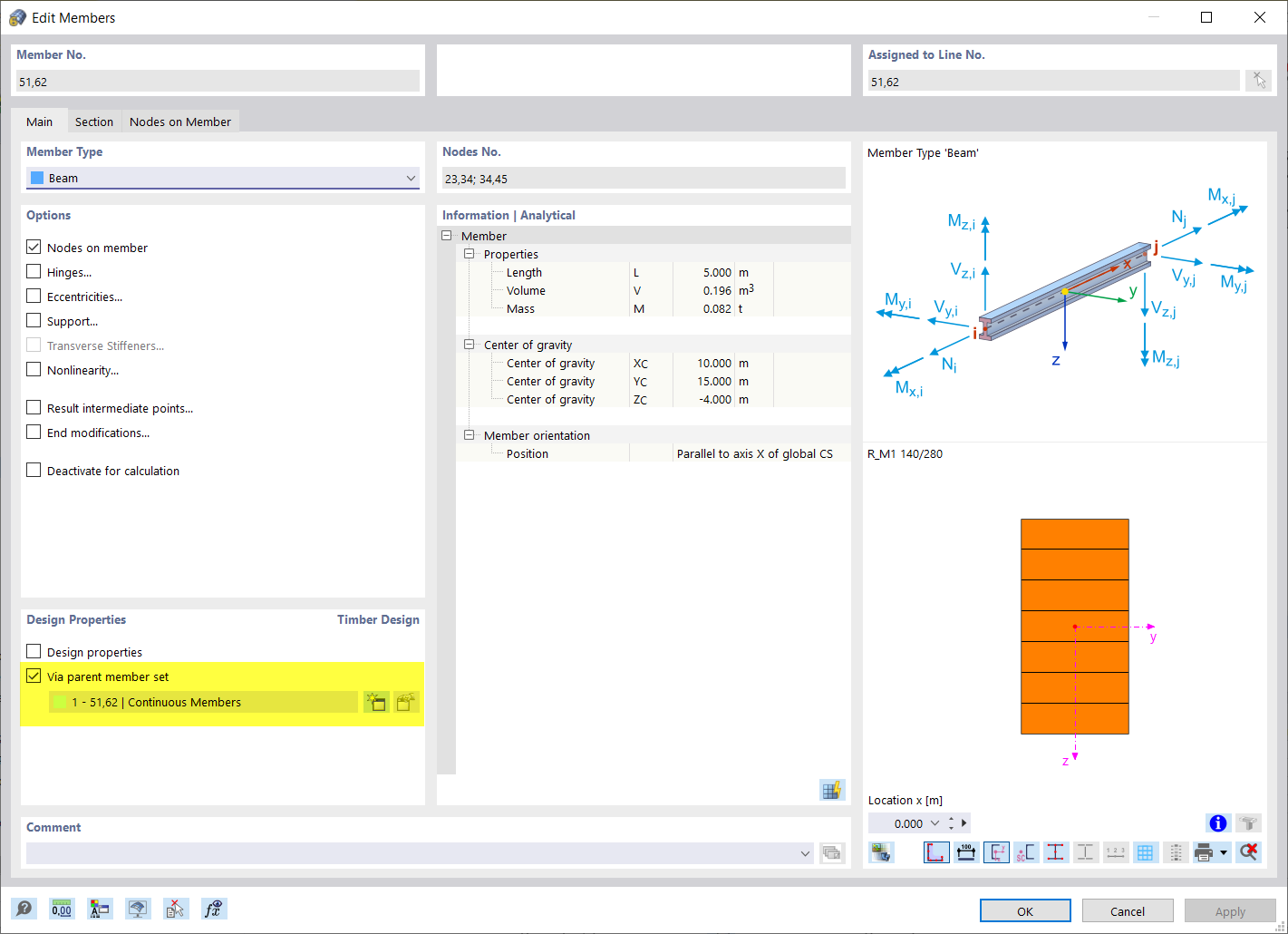Viewport: 1288px width, 934px height.
Task: Click the Nodes No. field 23,34; 34,45
Action: tap(644, 179)
